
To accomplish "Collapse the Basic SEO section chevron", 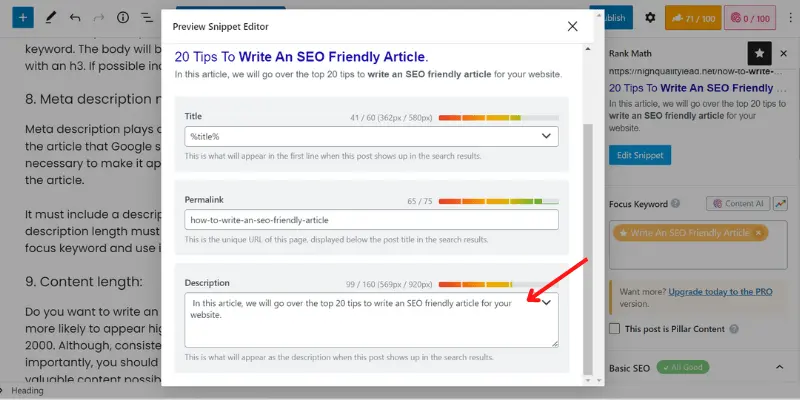I will click(779, 367).
